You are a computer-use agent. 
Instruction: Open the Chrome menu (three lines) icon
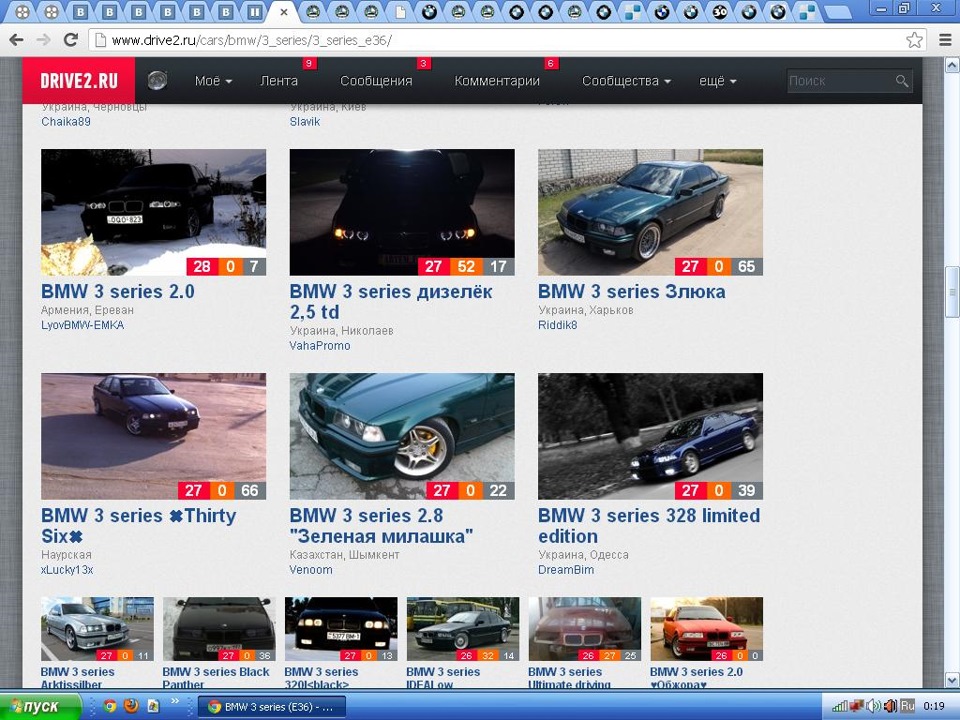[945, 40]
